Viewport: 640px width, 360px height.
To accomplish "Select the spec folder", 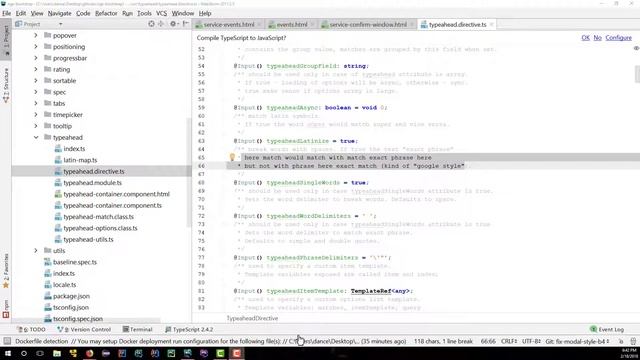I will pyautogui.click(x=59, y=92).
